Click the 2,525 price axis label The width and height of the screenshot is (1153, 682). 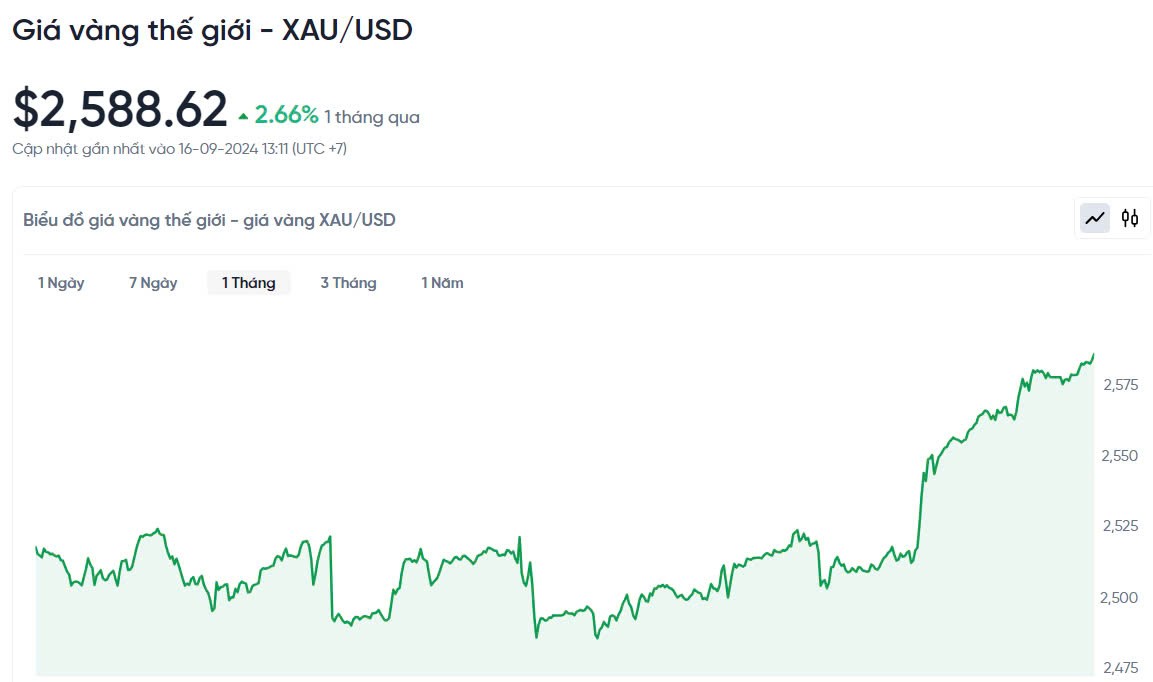click(1120, 526)
